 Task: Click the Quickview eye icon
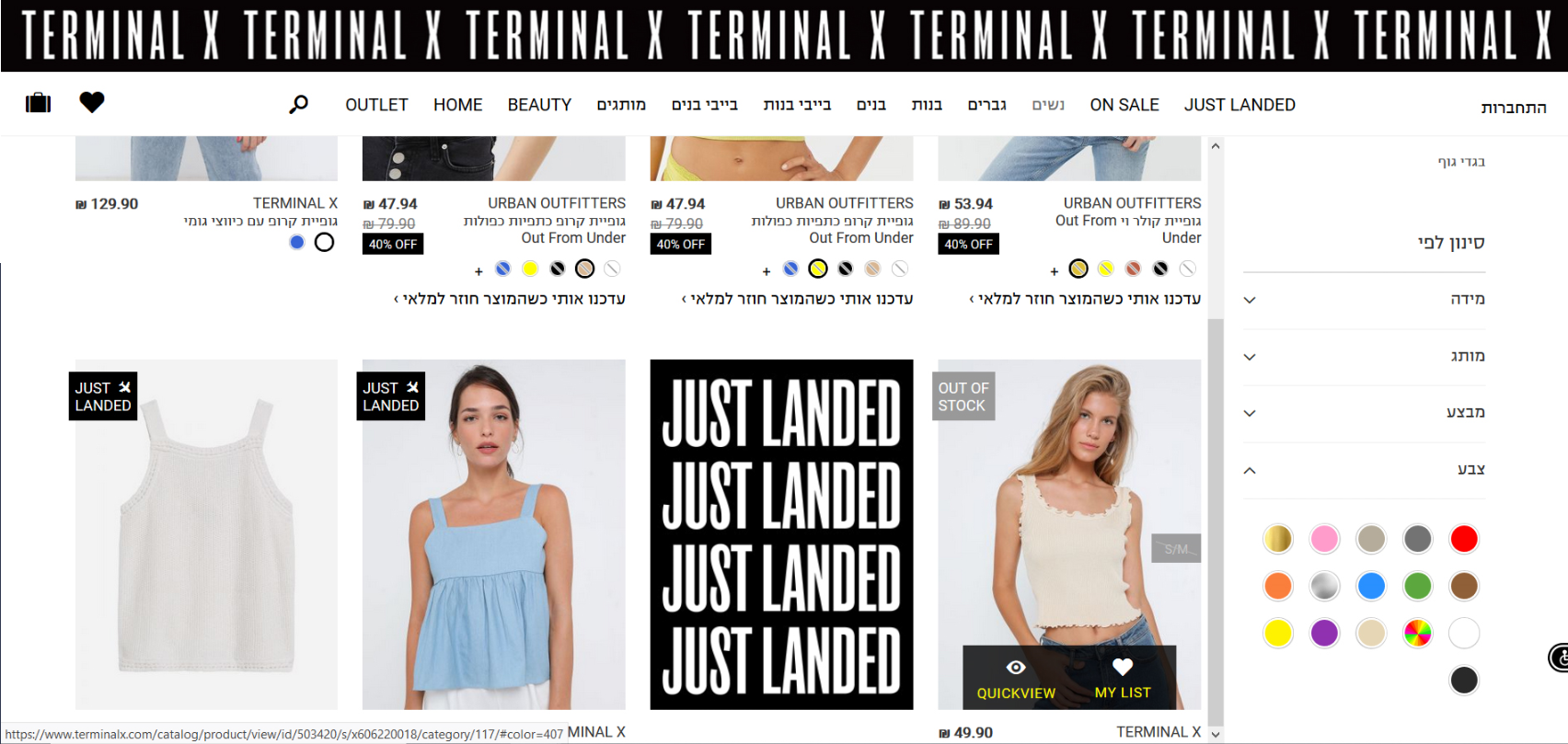point(1016,668)
